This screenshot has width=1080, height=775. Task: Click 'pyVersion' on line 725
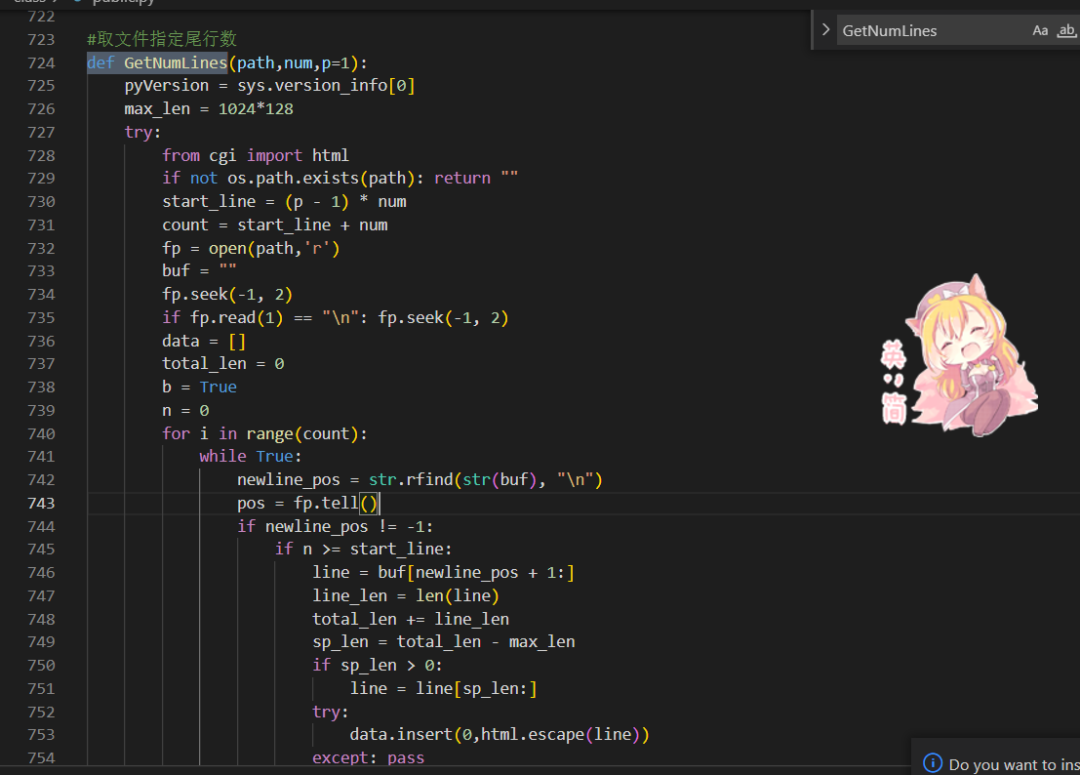click(166, 85)
